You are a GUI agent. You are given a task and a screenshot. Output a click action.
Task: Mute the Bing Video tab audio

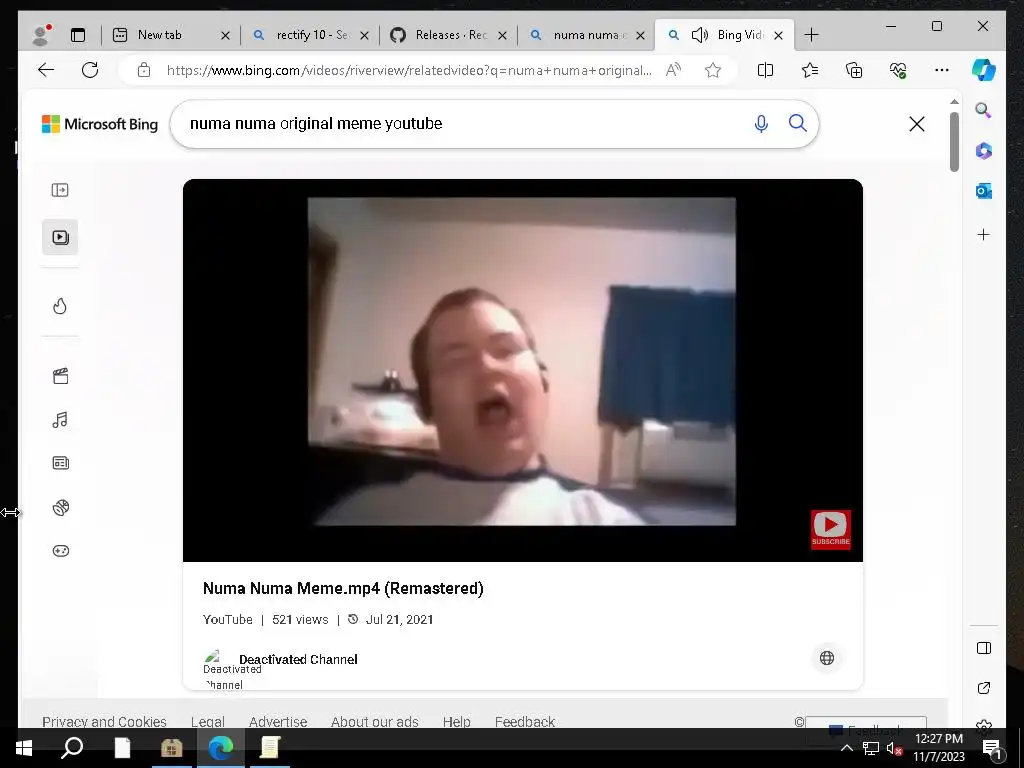pyautogui.click(x=699, y=35)
